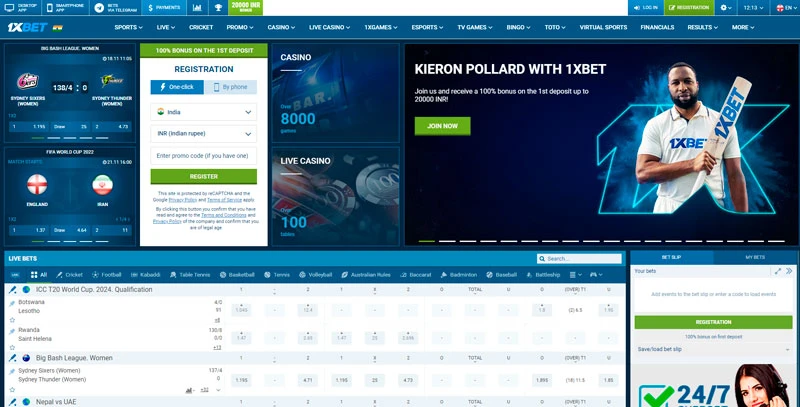This screenshot has height=407, width=800.
Task: Show the Tennis live bets filter
Action: coord(277,274)
